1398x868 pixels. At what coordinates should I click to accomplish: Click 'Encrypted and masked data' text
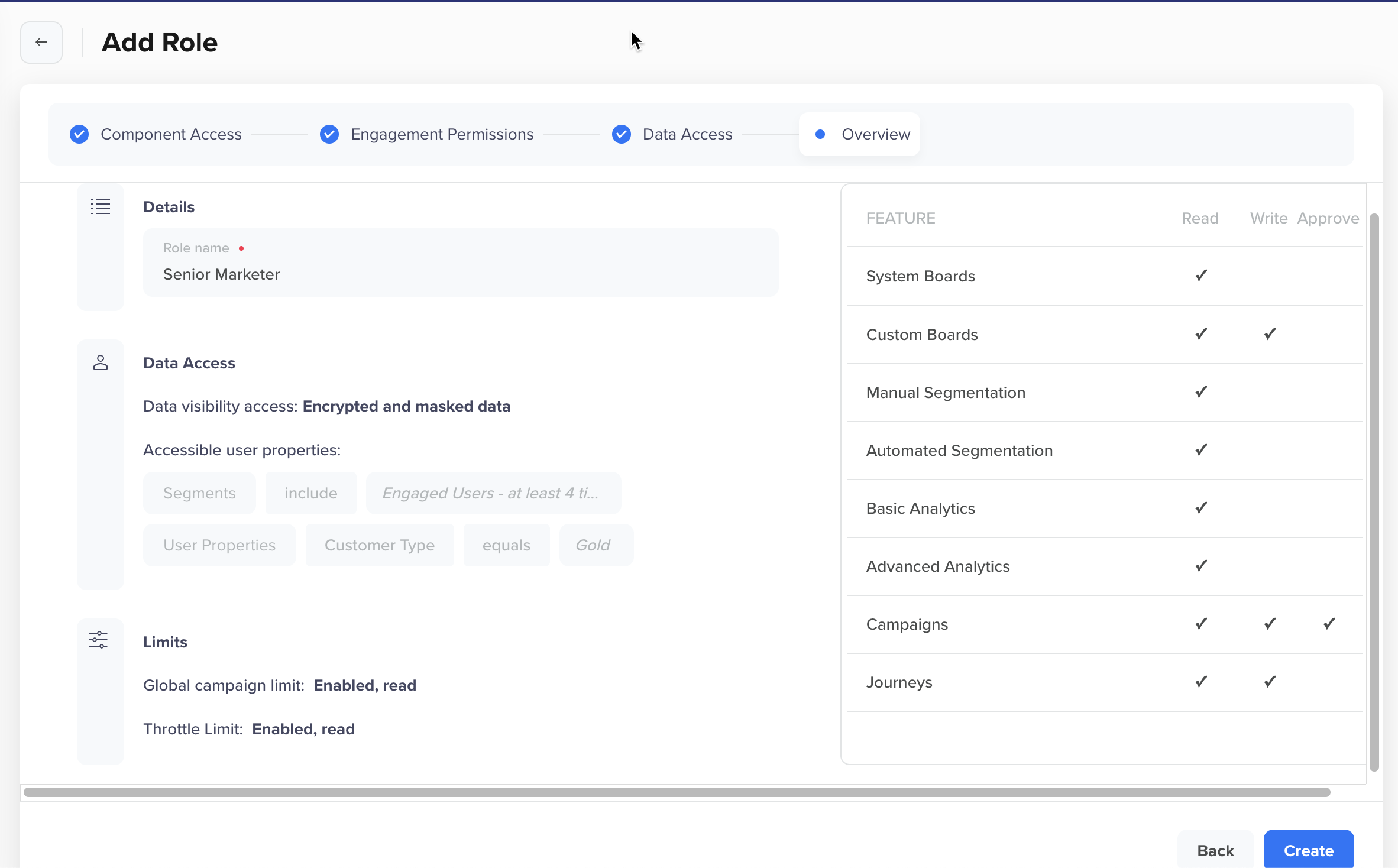pos(406,406)
